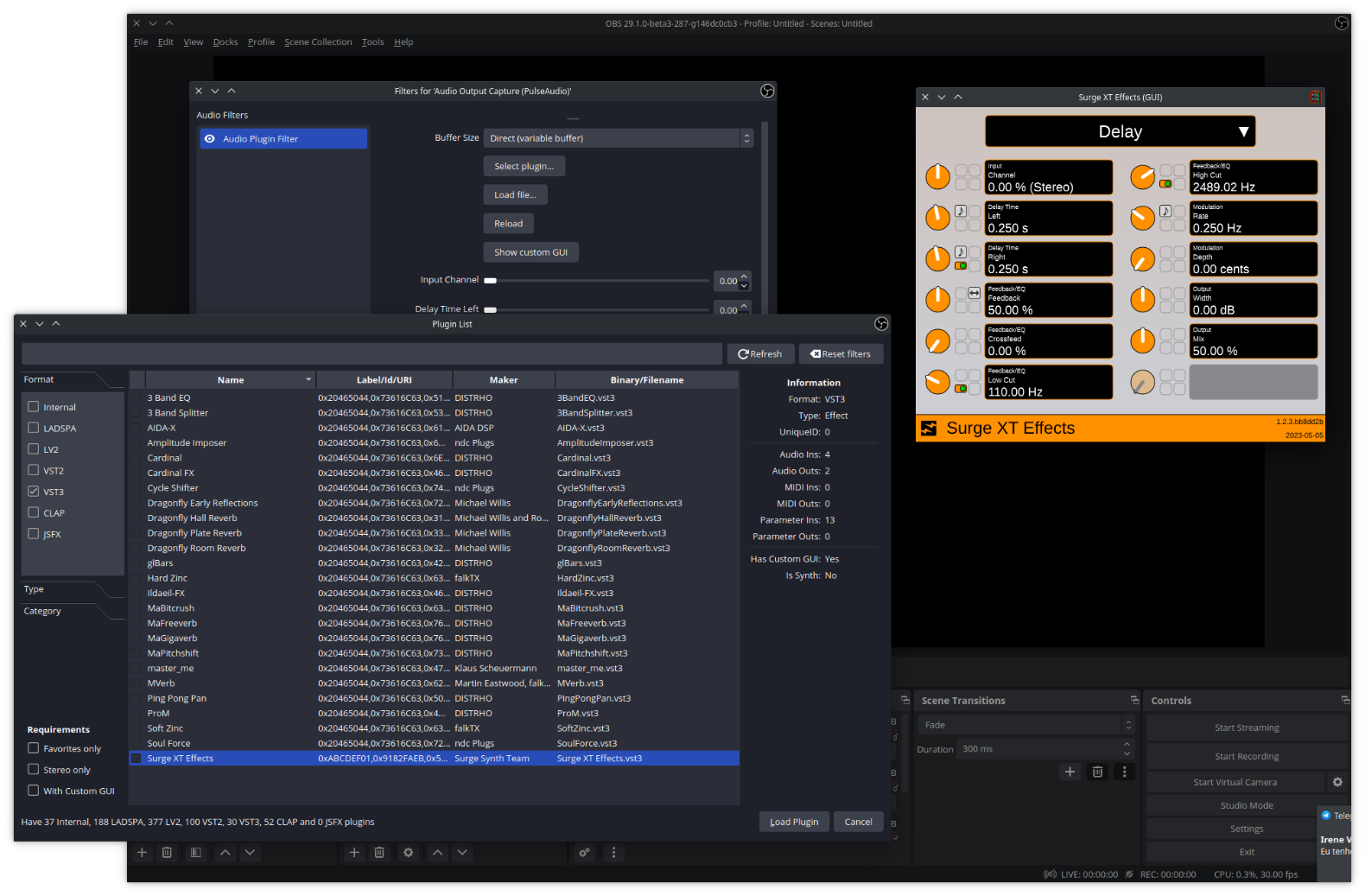This screenshot has height=896, width=1365.
Task: Adjust the transition Duration stepper
Action: [x=1127, y=749]
